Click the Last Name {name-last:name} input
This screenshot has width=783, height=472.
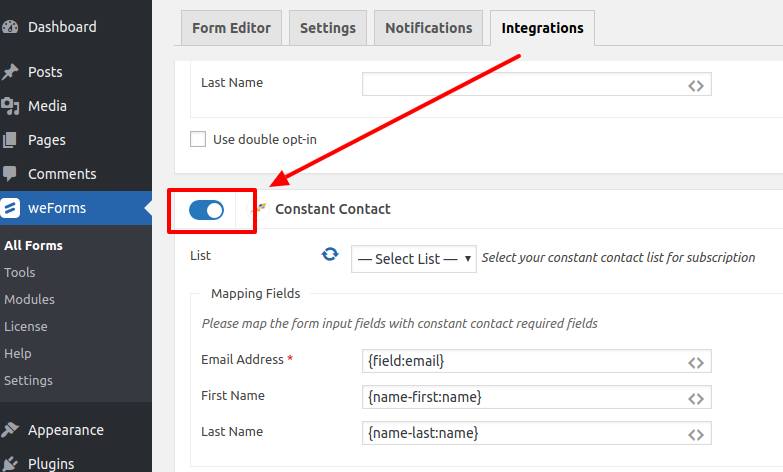pyautogui.click(x=537, y=433)
